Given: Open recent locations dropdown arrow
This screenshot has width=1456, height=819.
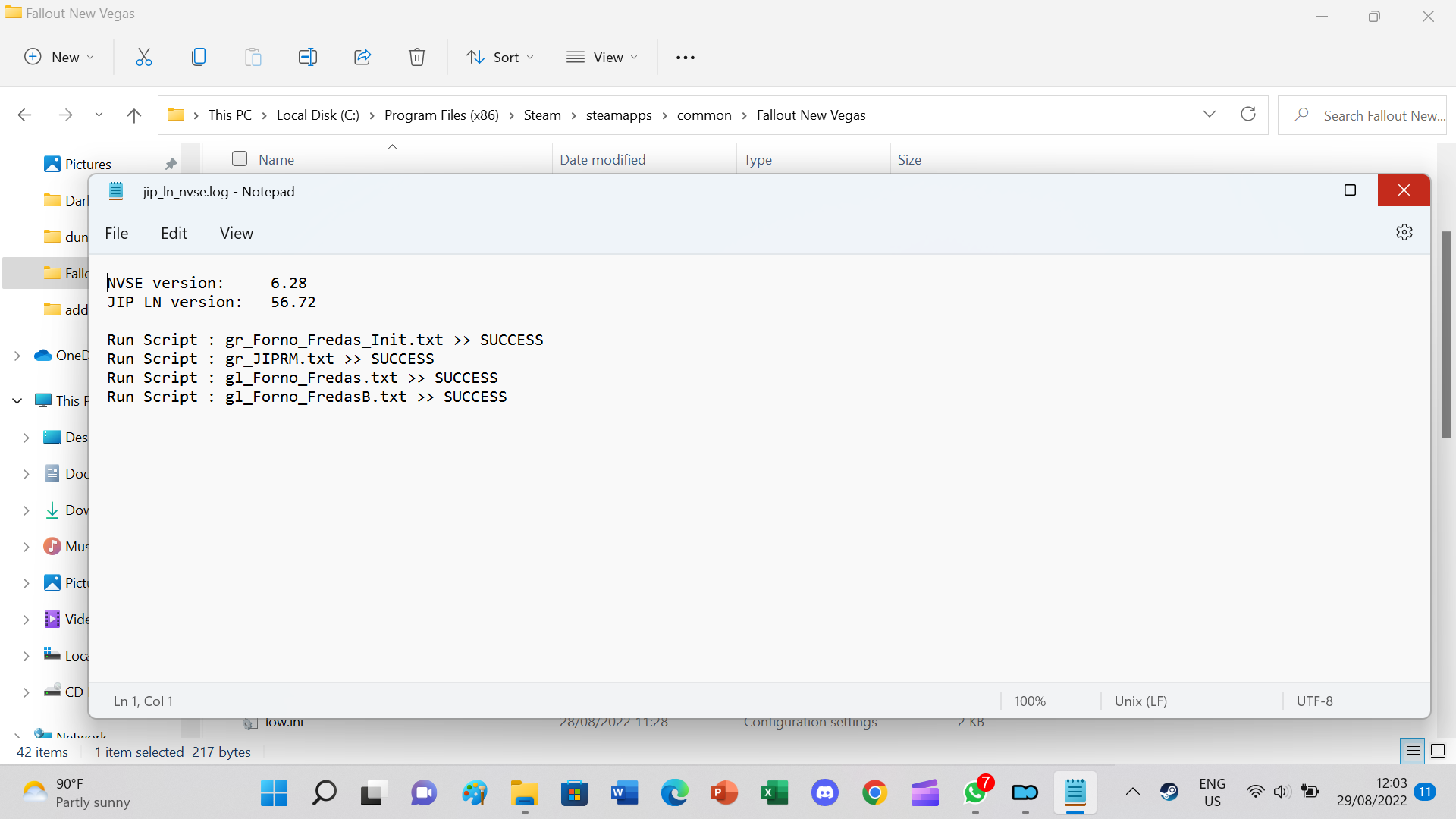Looking at the screenshot, I should pyautogui.click(x=99, y=115).
